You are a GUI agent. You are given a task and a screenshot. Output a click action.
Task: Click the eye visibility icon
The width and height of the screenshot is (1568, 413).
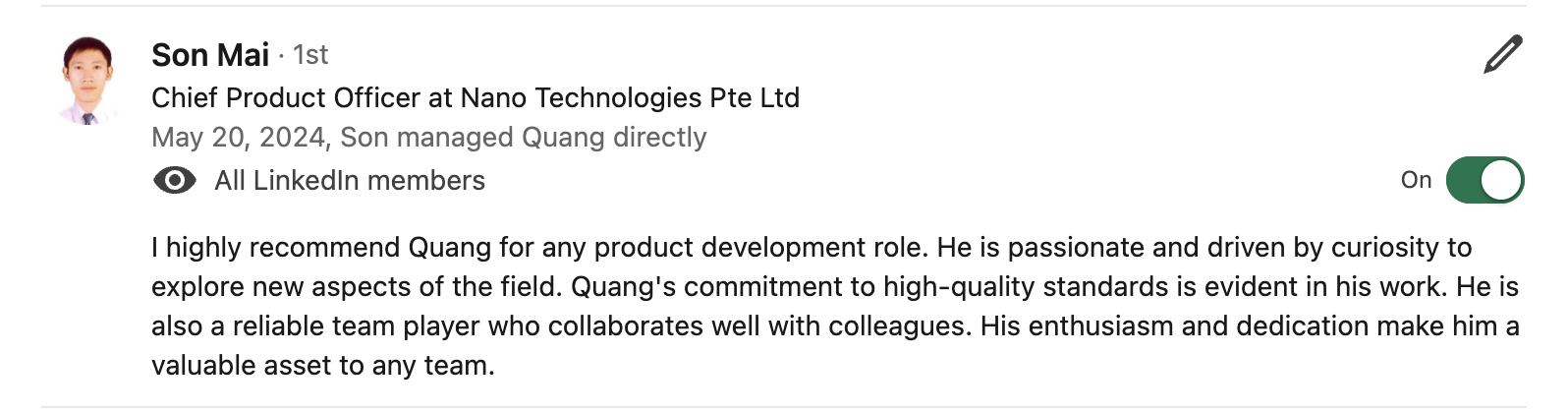pos(175,181)
